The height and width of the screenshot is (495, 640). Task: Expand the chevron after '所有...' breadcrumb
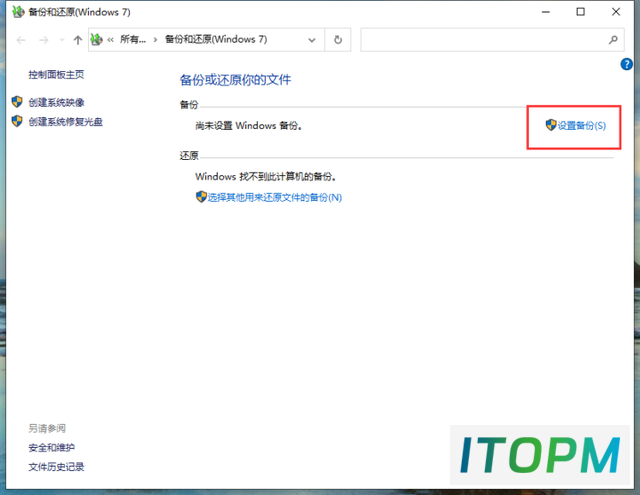pyautogui.click(x=155, y=40)
